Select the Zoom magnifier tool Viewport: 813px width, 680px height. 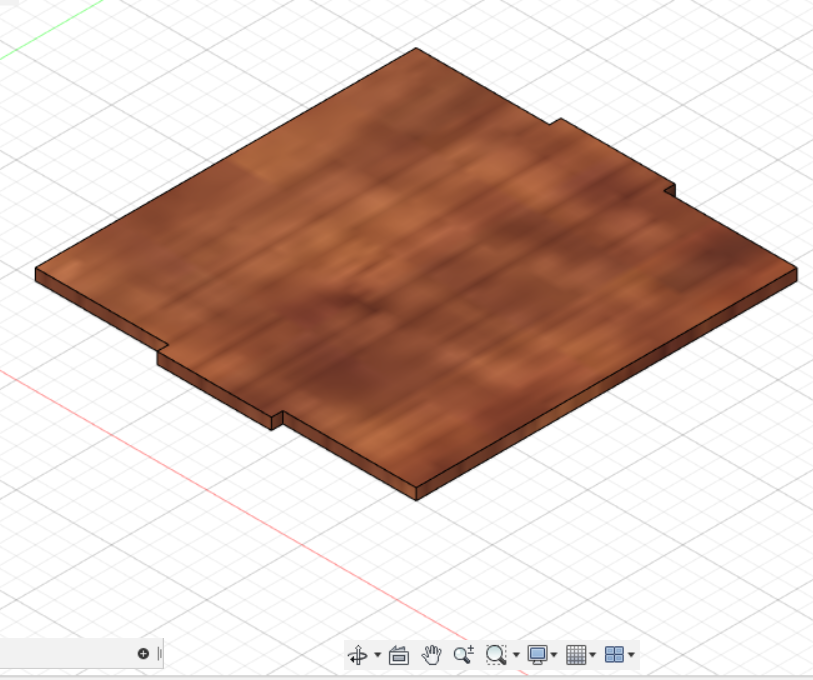(x=464, y=655)
